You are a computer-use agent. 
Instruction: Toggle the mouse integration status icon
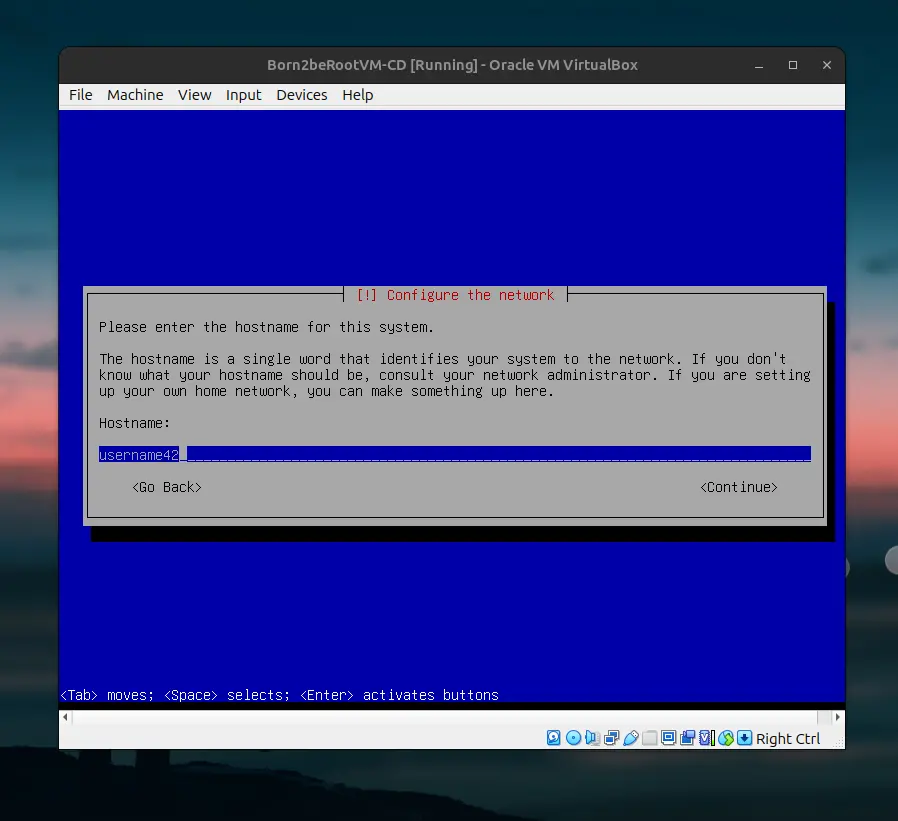click(725, 738)
